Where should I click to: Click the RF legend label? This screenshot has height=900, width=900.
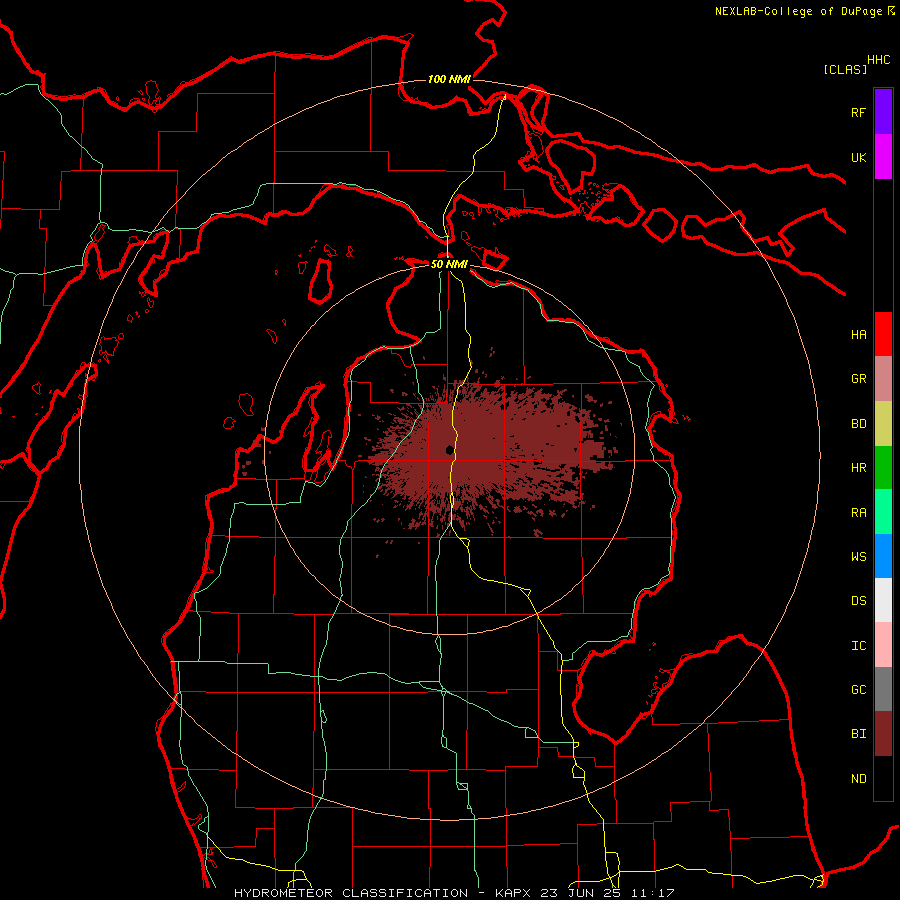pos(859,112)
